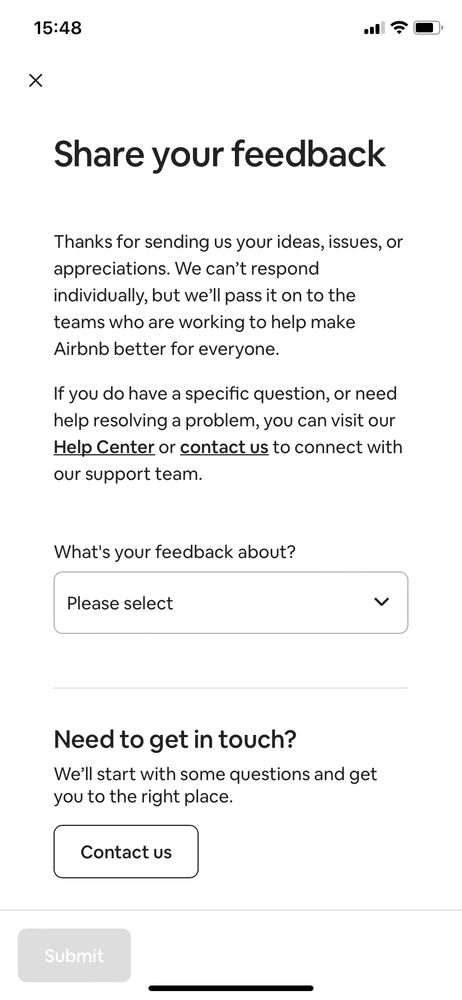
Task: Tap the Wi-Fi status icon
Action: [399, 27]
